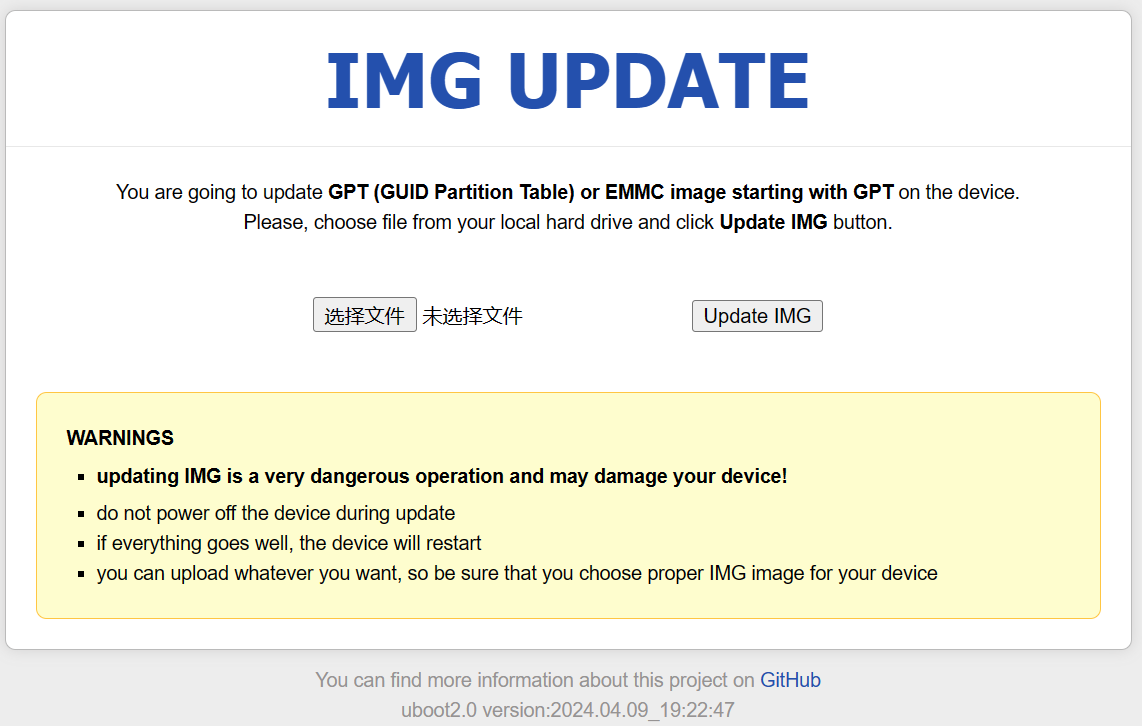Open the GitHub project link
The image size is (1142, 726).
tap(790, 679)
